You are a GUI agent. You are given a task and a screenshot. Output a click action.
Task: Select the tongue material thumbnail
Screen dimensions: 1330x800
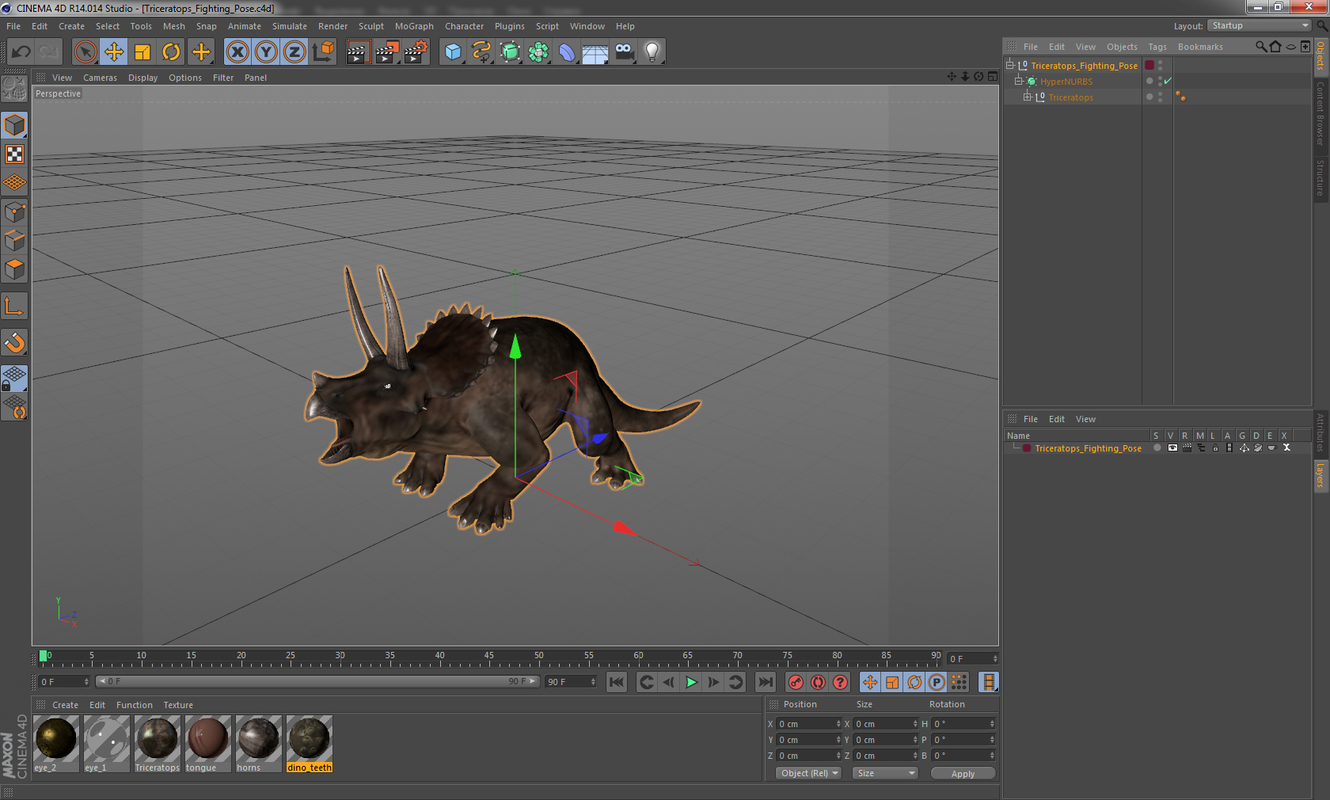click(x=207, y=743)
